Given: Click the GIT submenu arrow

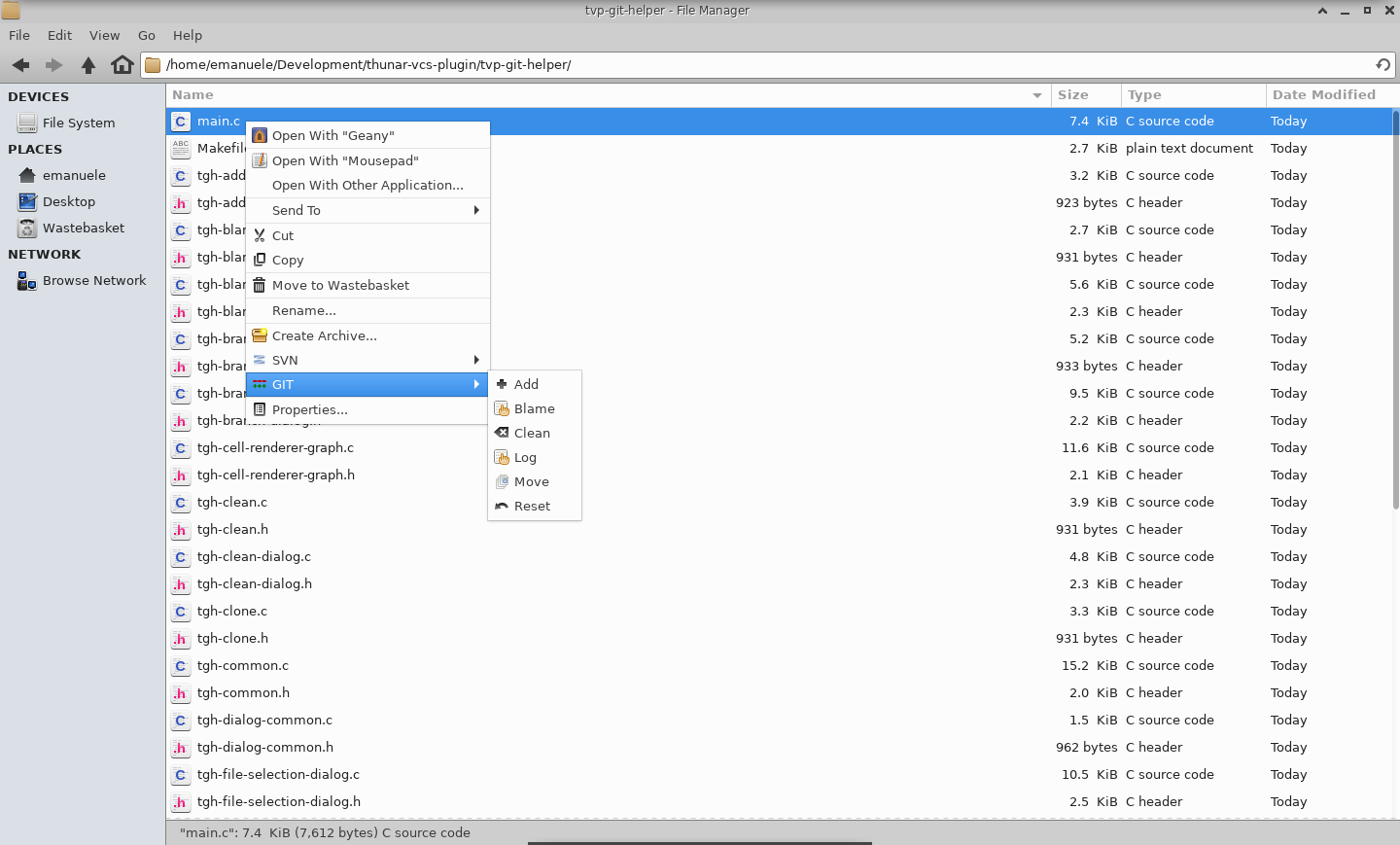Looking at the screenshot, I should pyautogui.click(x=476, y=384).
